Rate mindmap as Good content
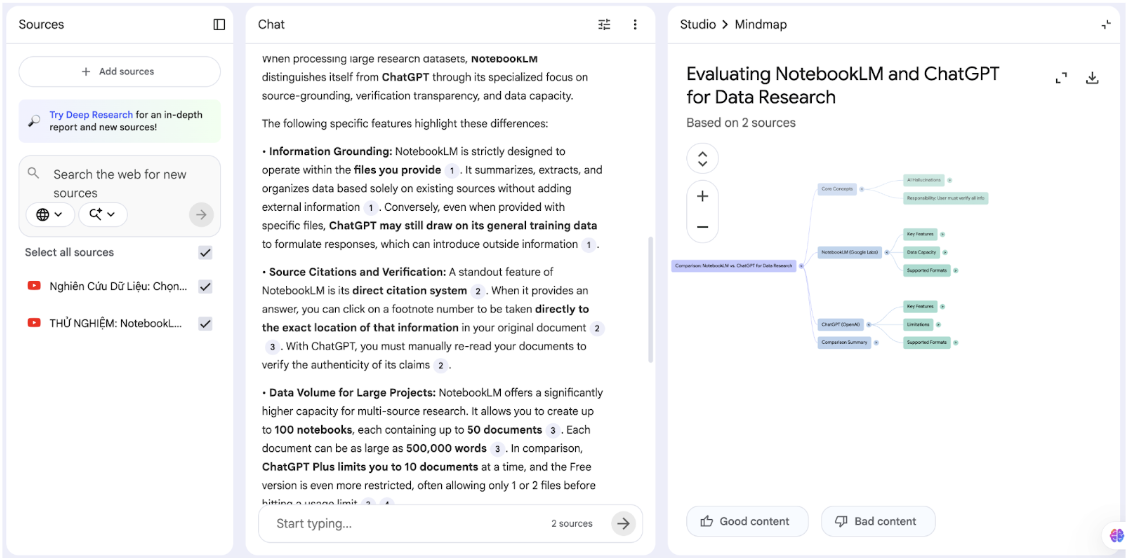Image resolution: width=1128 pixels, height=558 pixels. coord(745,521)
